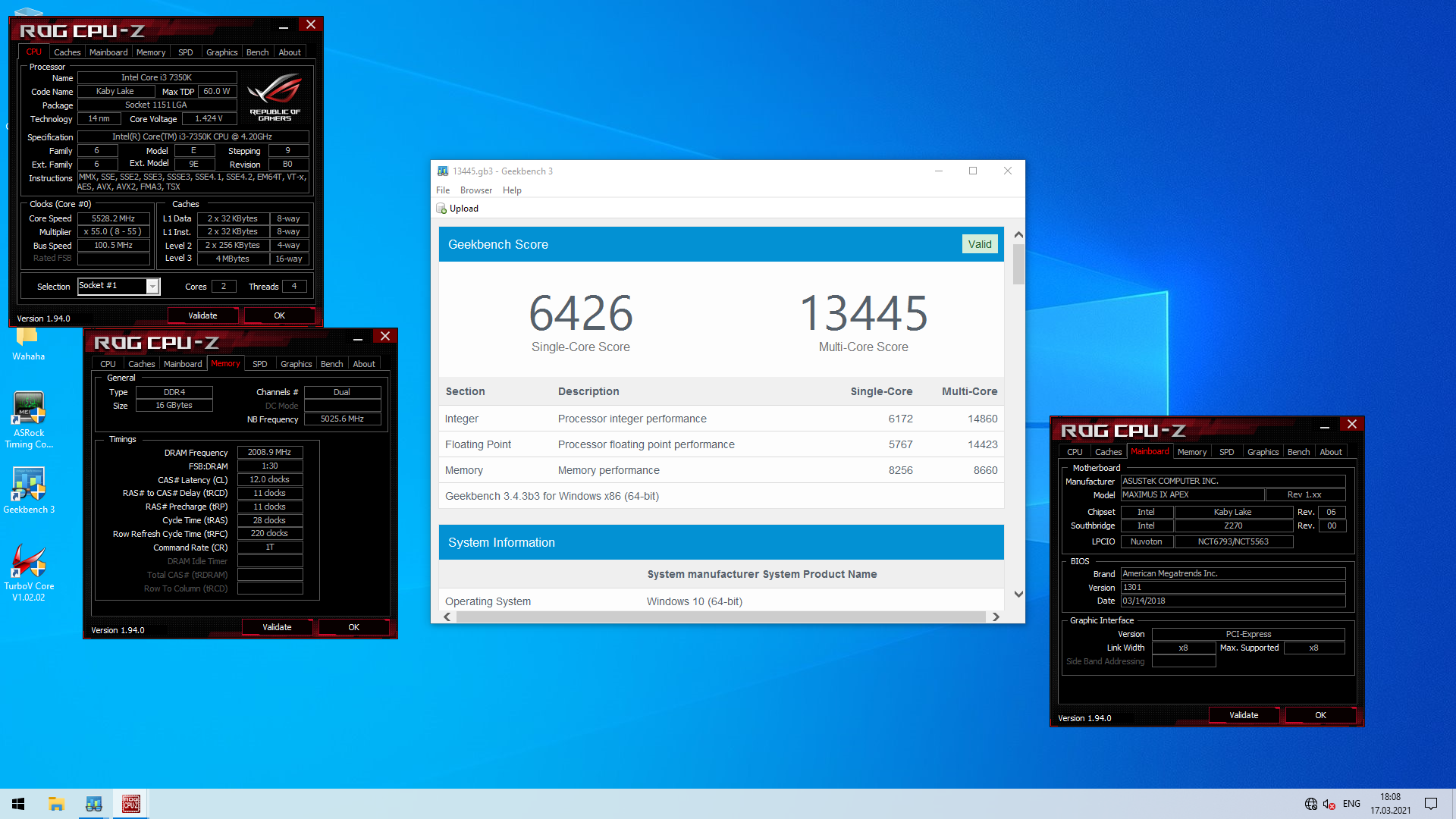Click OK in top-left CPU-Z window
Viewport: 1456px width, 819px height.
[279, 315]
